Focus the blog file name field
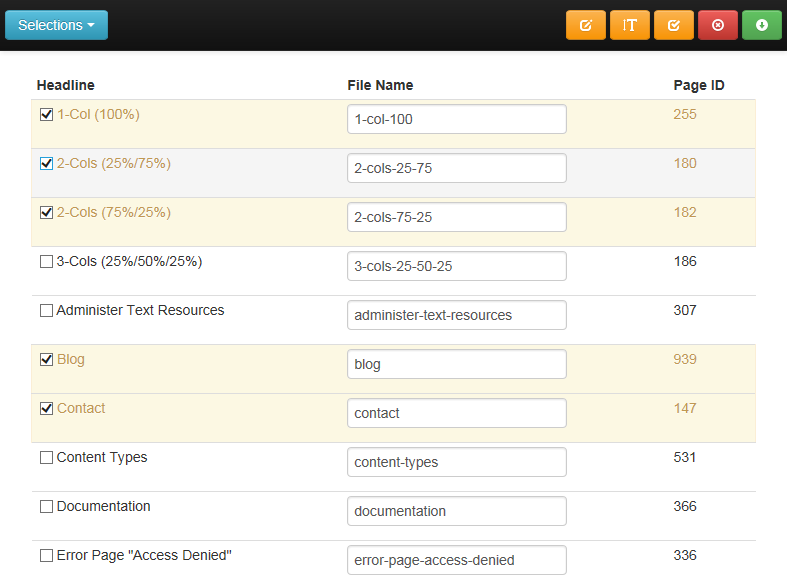This screenshot has width=787, height=585. [457, 364]
